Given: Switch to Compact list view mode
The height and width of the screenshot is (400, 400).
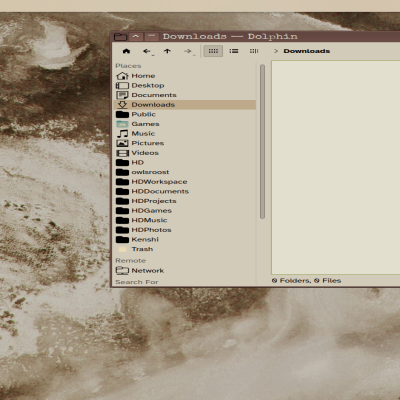Looking at the screenshot, I should pos(234,51).
